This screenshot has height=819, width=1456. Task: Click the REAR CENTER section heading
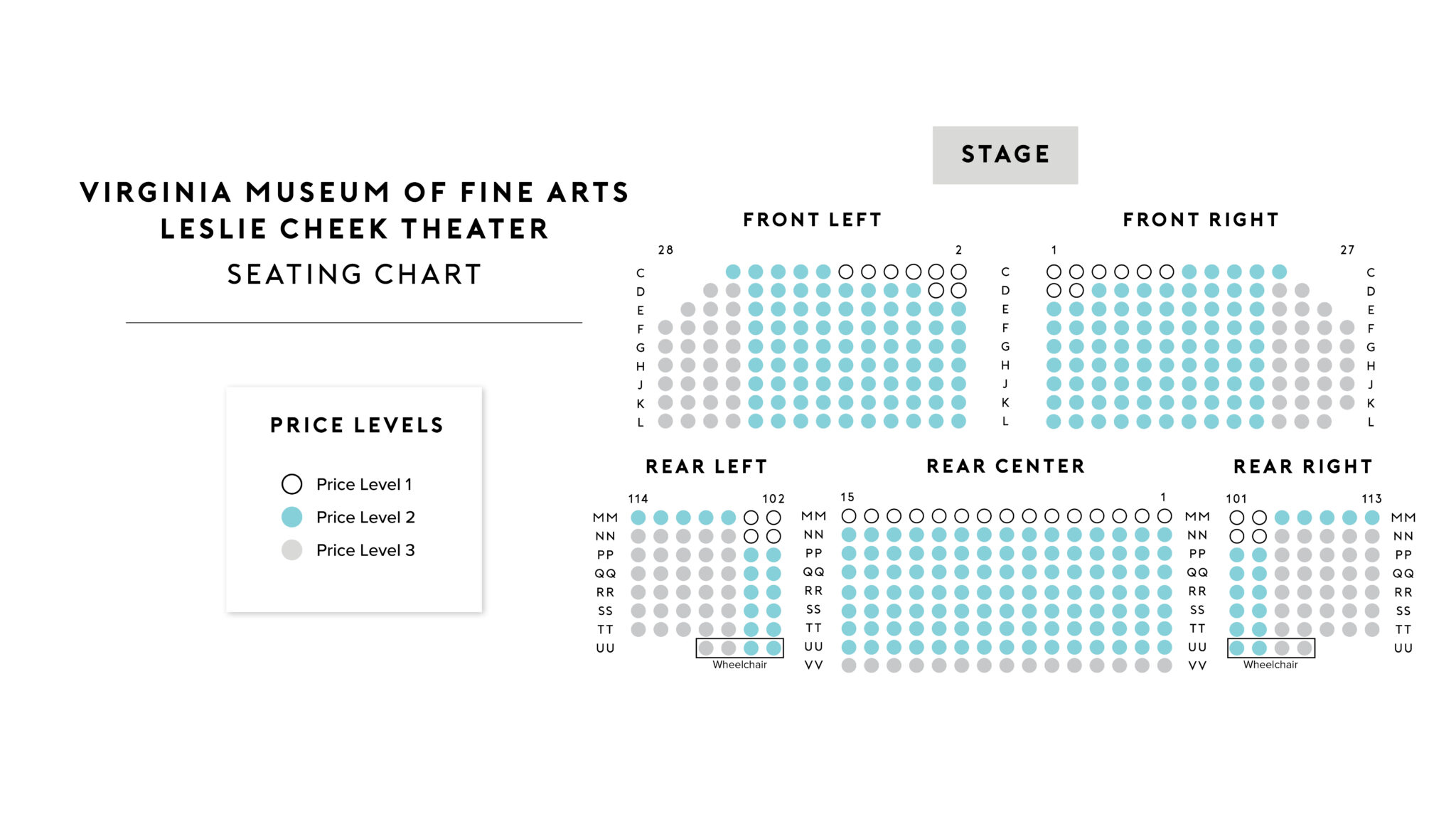(x=1005, y=466)
